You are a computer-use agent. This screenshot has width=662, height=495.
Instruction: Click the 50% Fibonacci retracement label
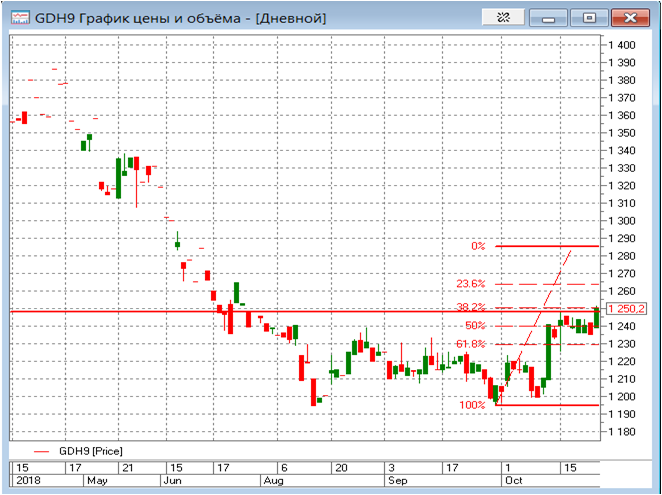474,325
